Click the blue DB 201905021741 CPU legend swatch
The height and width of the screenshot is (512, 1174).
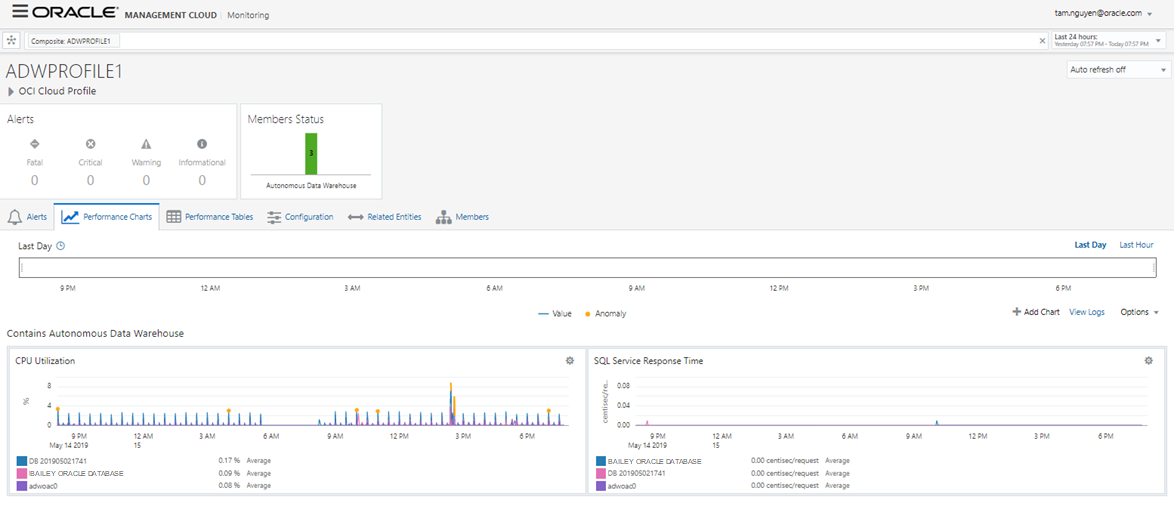[x=22, y=461]
